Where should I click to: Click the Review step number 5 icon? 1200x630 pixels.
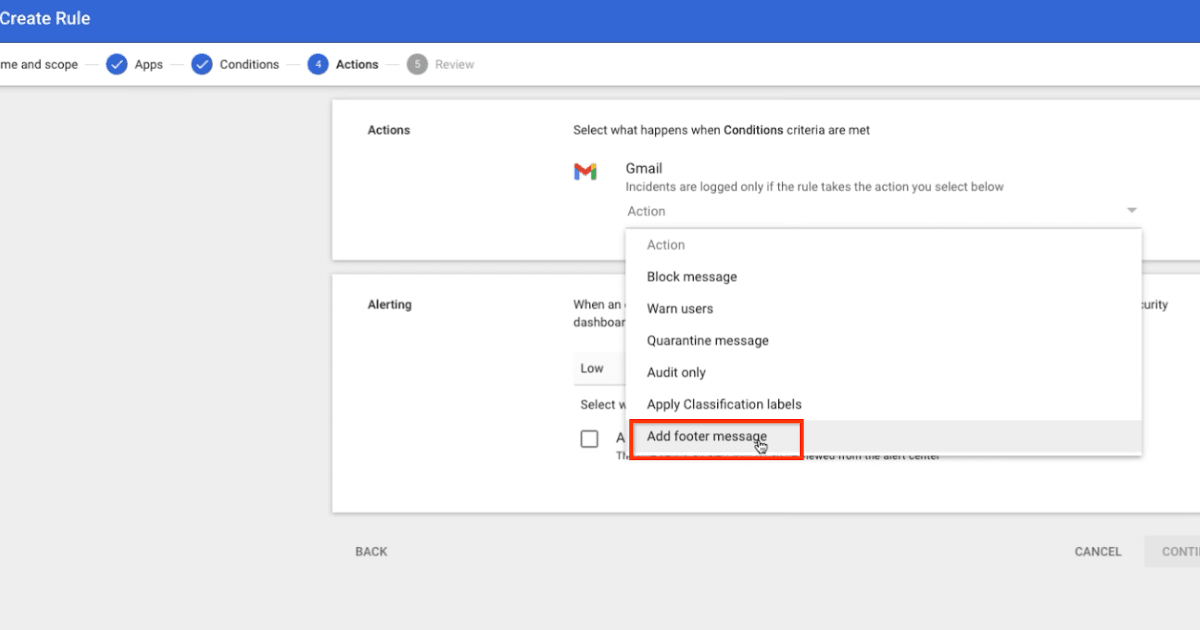[x=417, y=65]
